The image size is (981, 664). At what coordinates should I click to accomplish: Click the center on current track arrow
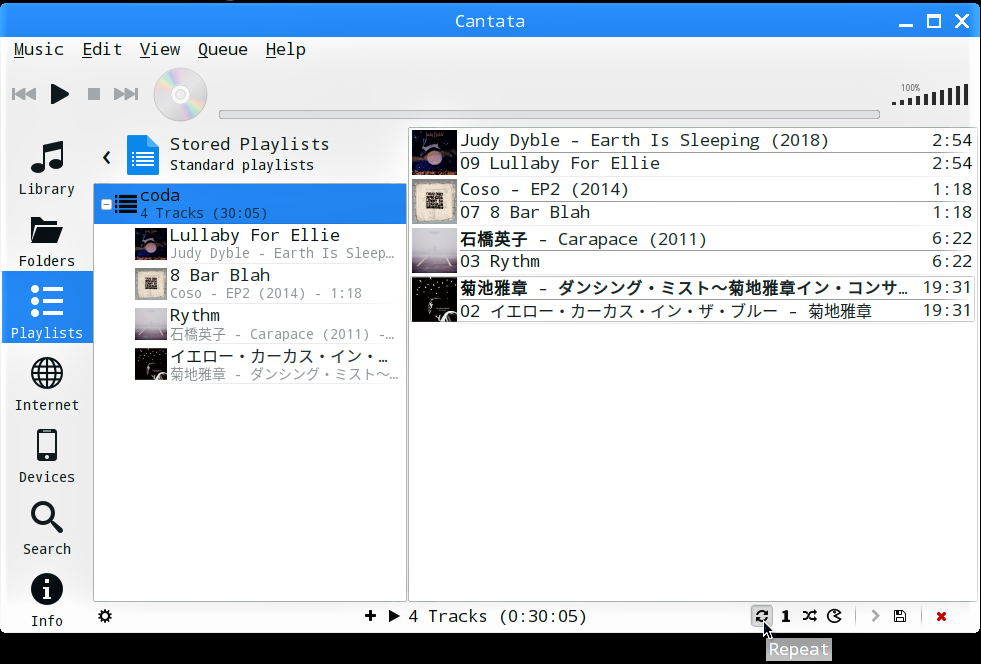(875, 616)
